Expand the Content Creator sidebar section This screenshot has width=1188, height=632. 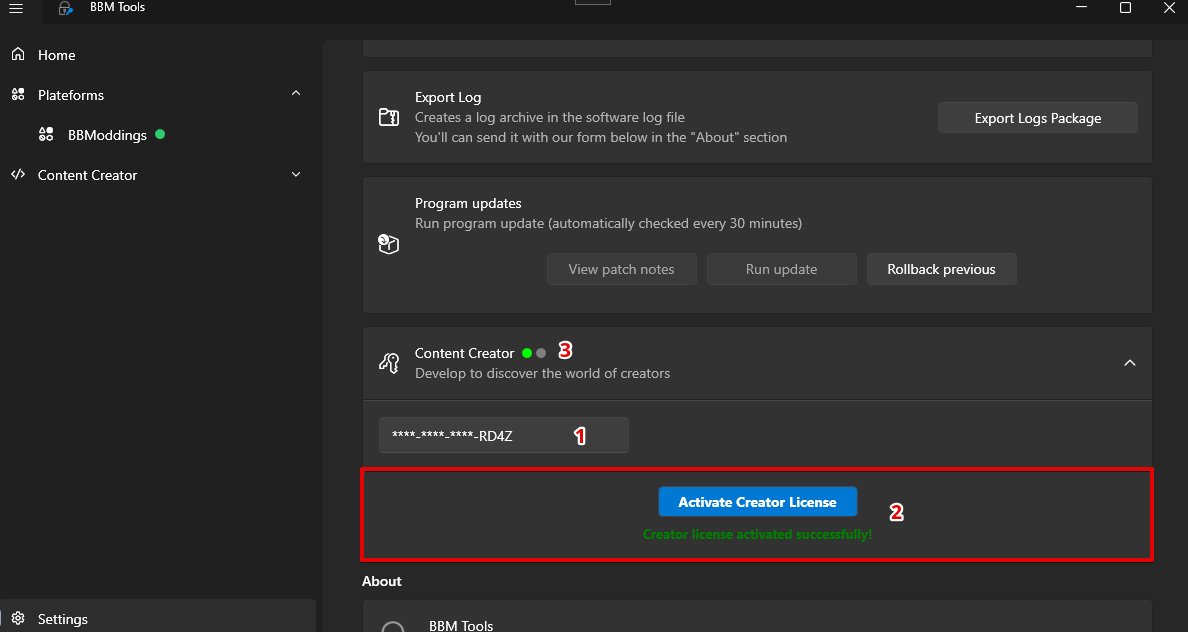pos(295,175)
